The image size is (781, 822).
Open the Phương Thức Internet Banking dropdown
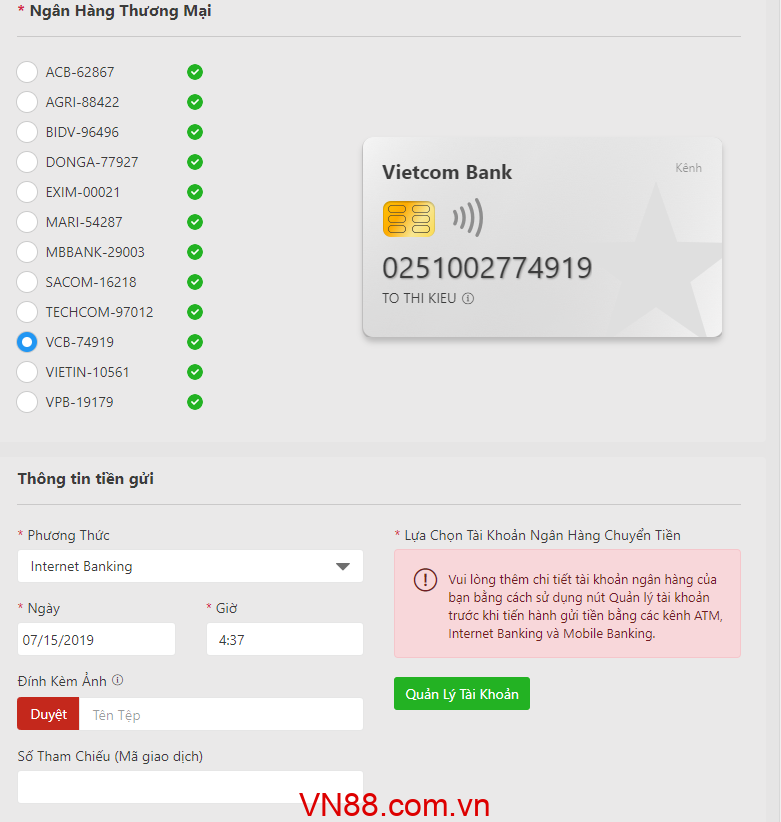[190, 566]
